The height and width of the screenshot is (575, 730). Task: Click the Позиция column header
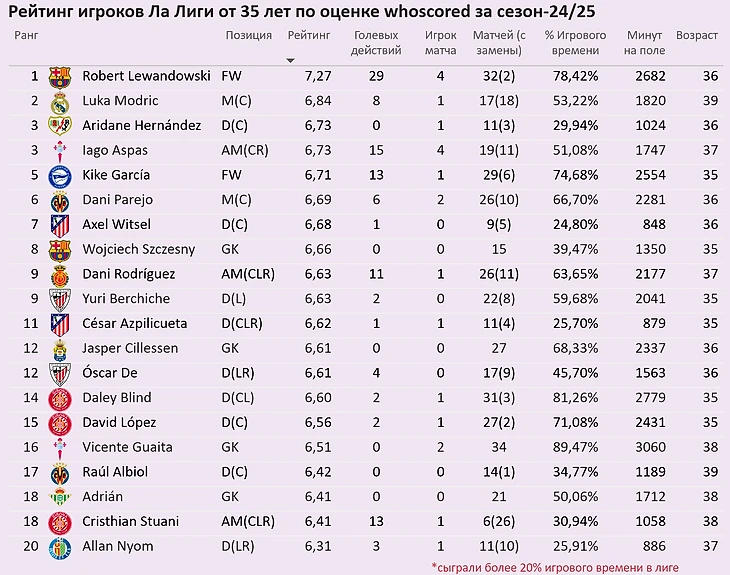pyautogui.click(x=248, y=35)
